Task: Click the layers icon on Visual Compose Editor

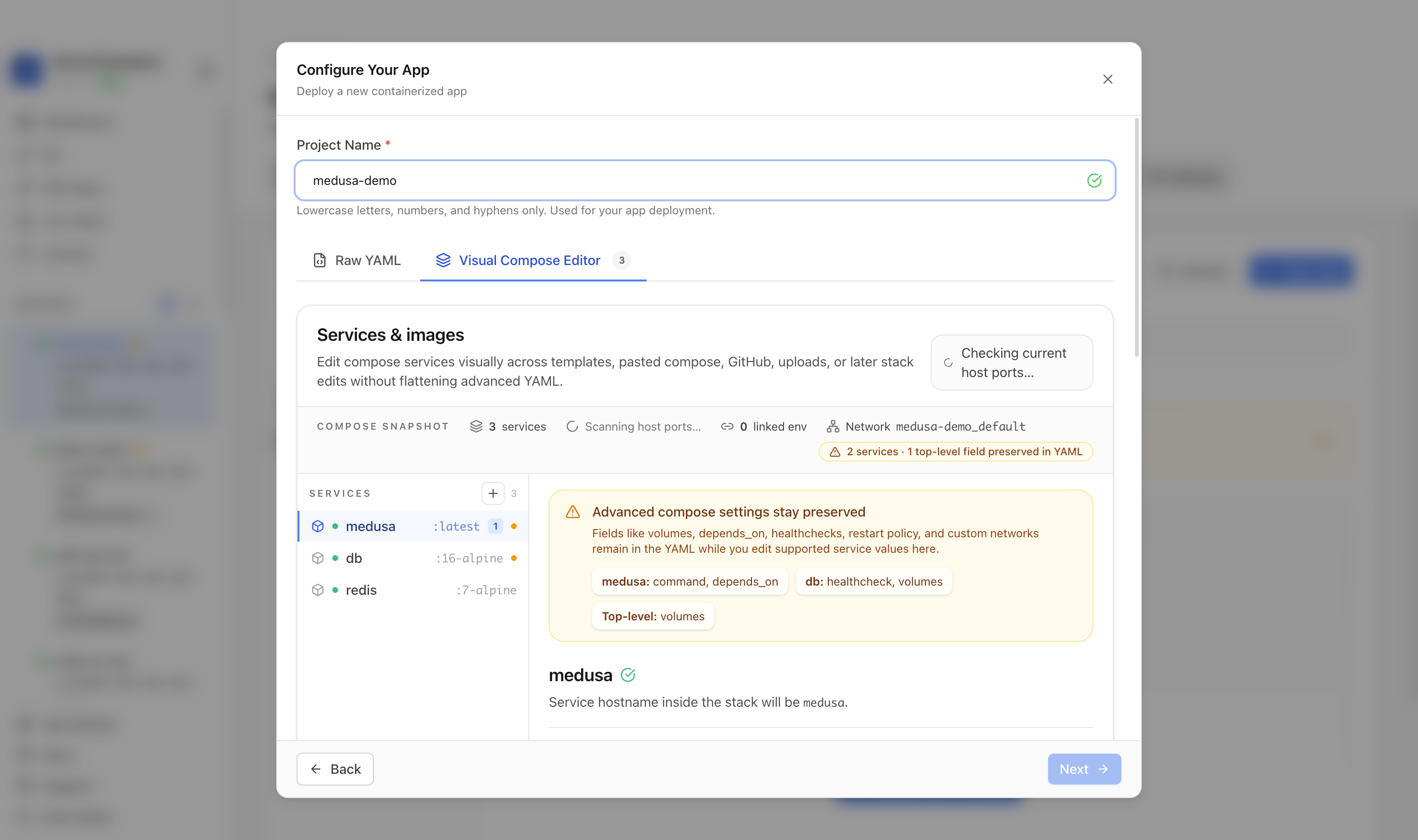Action: (x=443, y=260)
